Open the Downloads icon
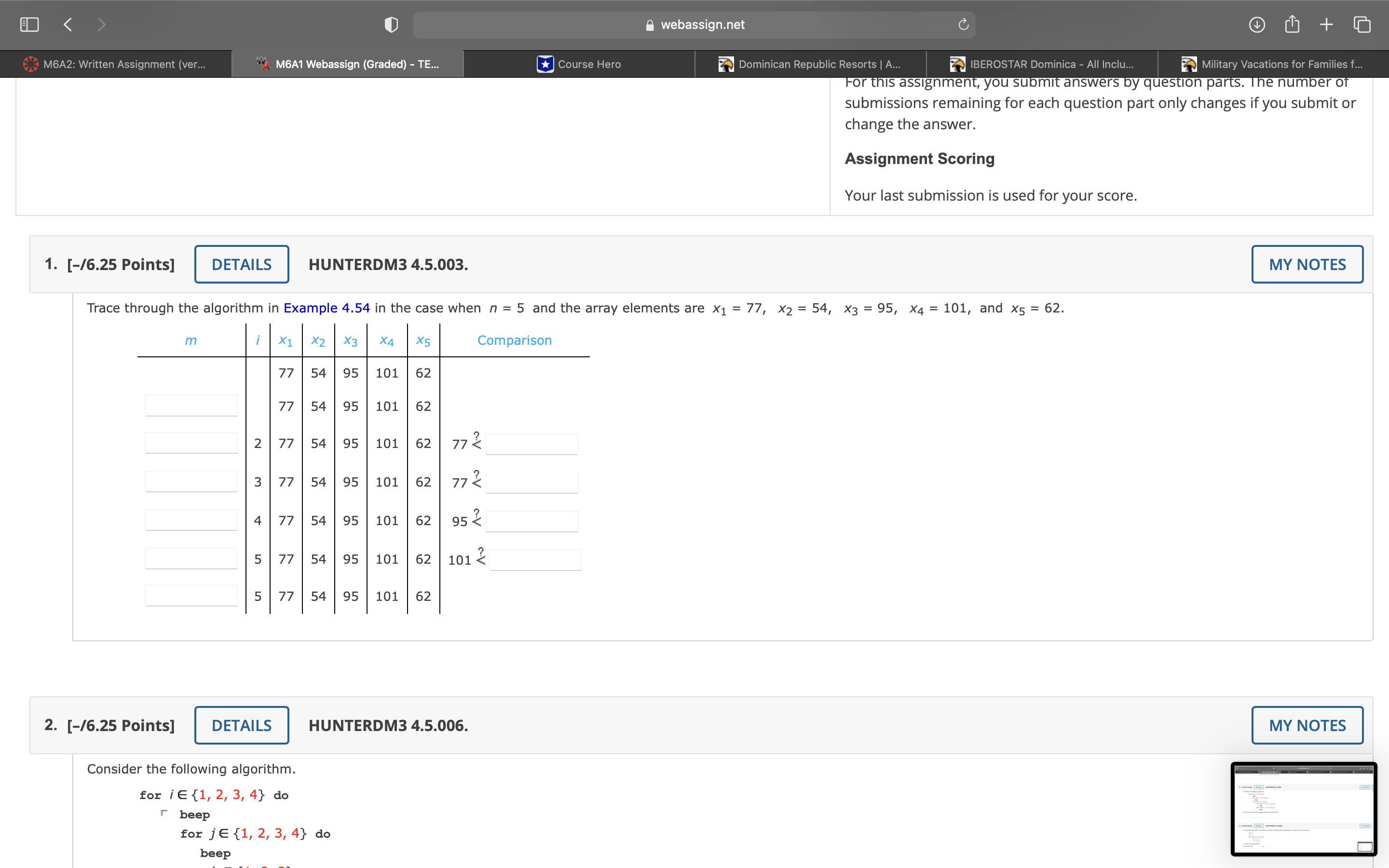The image size is (1389, 868). pyautogui.click(x=1256, y=25)
